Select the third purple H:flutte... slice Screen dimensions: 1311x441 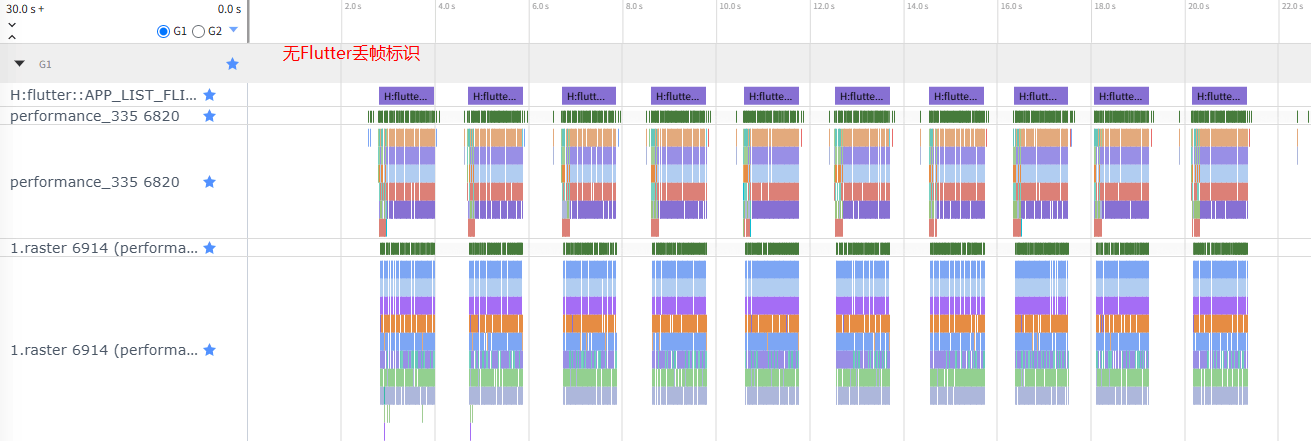tap(589, 95)
